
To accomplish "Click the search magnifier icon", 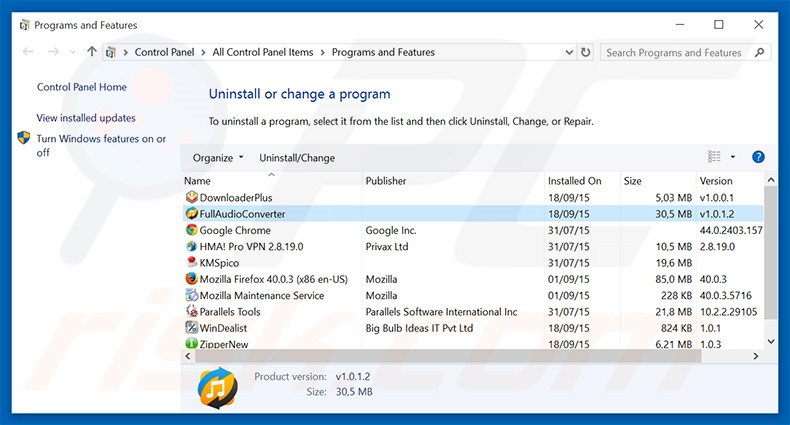I will pyautogui.click(x=760, y=52).
